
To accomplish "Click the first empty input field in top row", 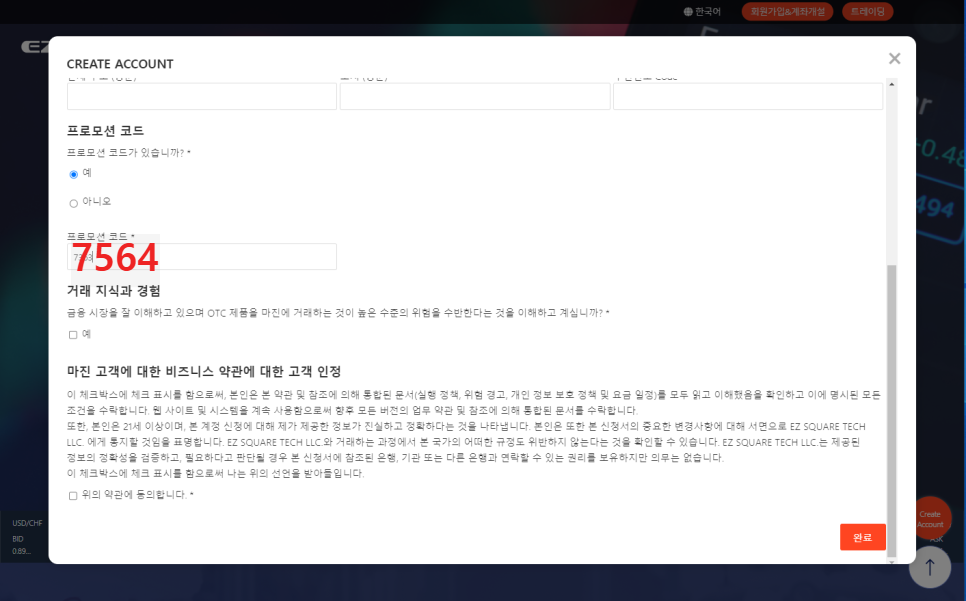I will [202, 97].
